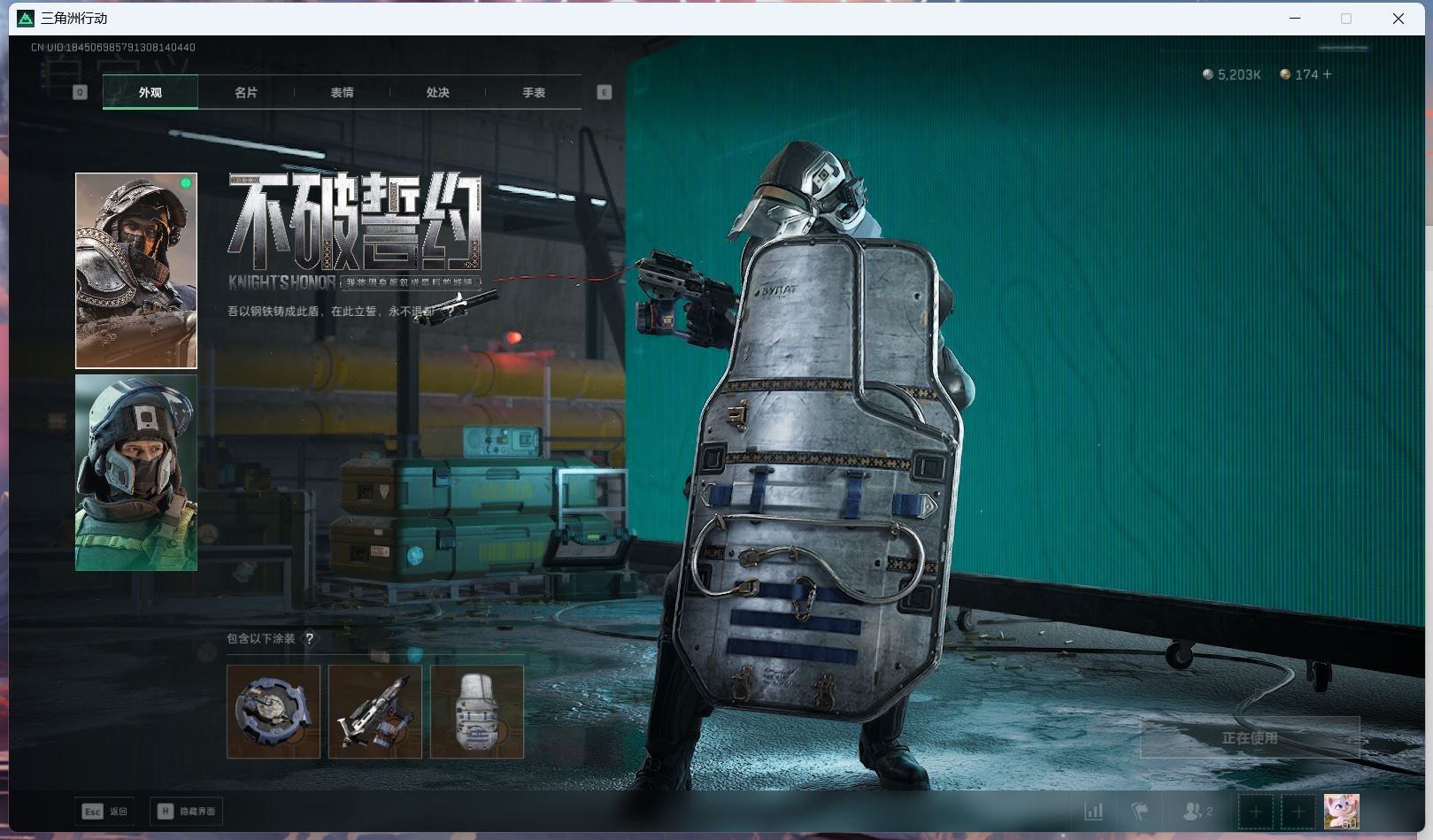
Task: Open the 表情 tab
Action: 342,92
